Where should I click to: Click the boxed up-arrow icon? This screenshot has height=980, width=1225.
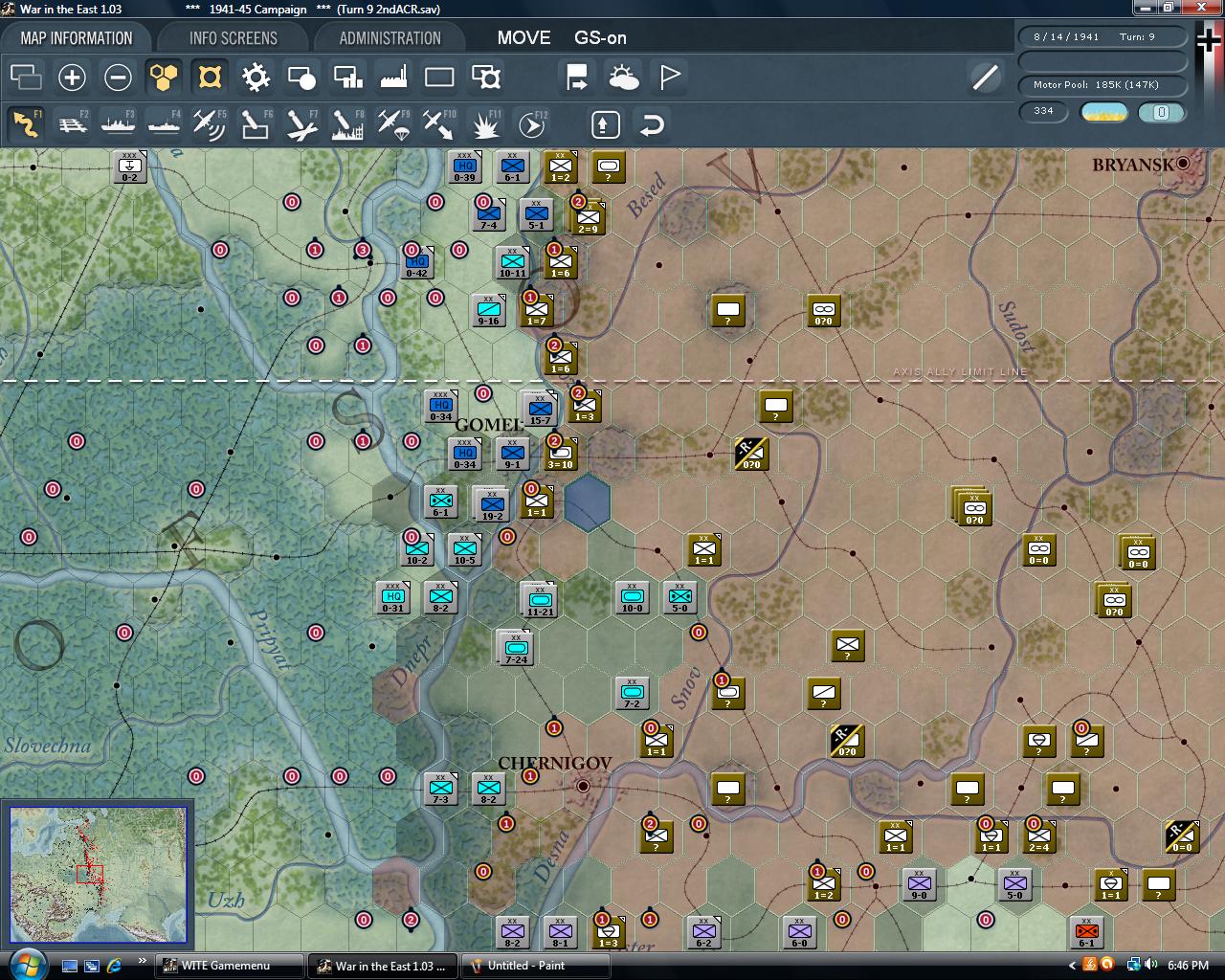(x=605, y=123)
